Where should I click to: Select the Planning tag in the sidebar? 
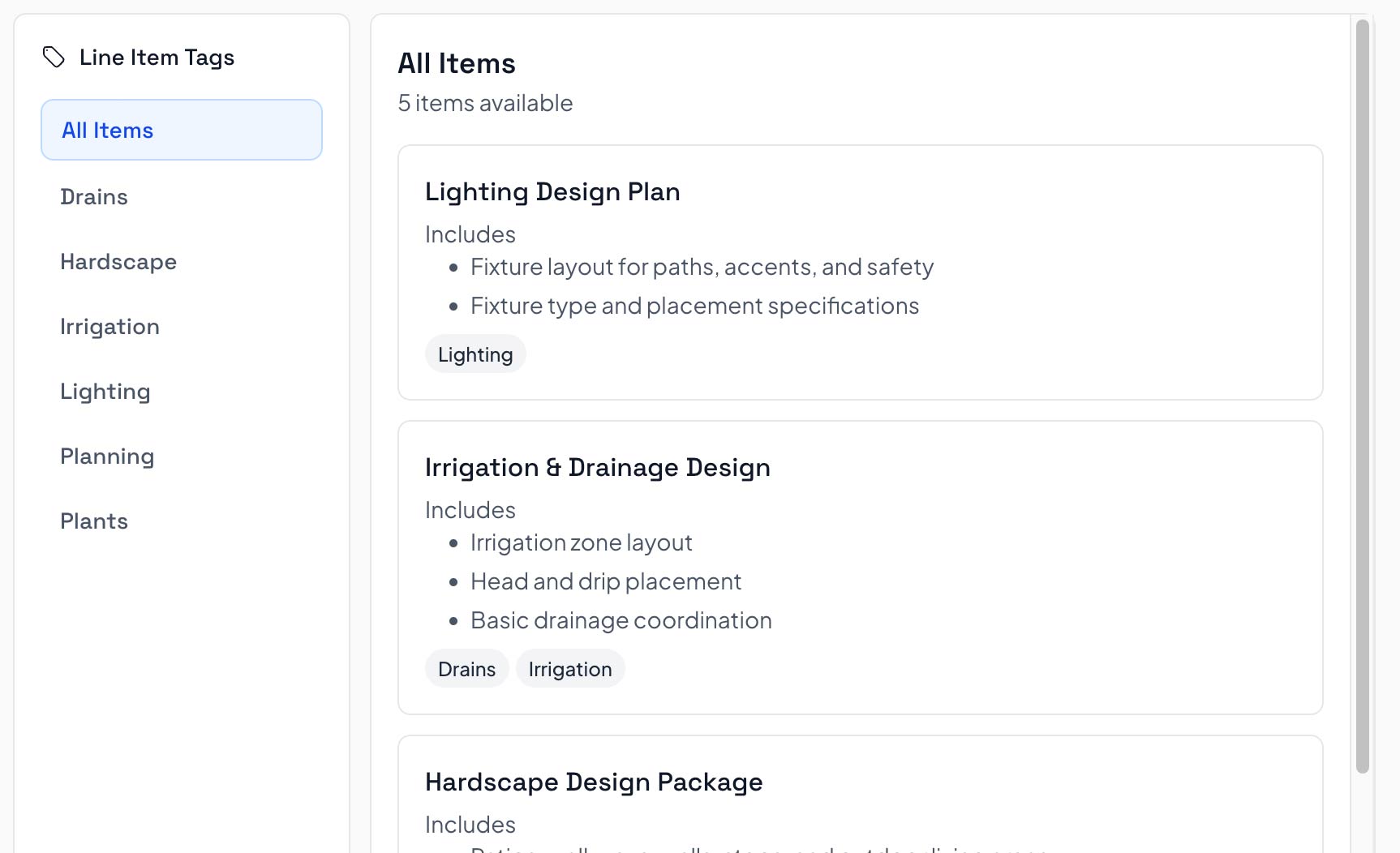[x=107, y=456]
